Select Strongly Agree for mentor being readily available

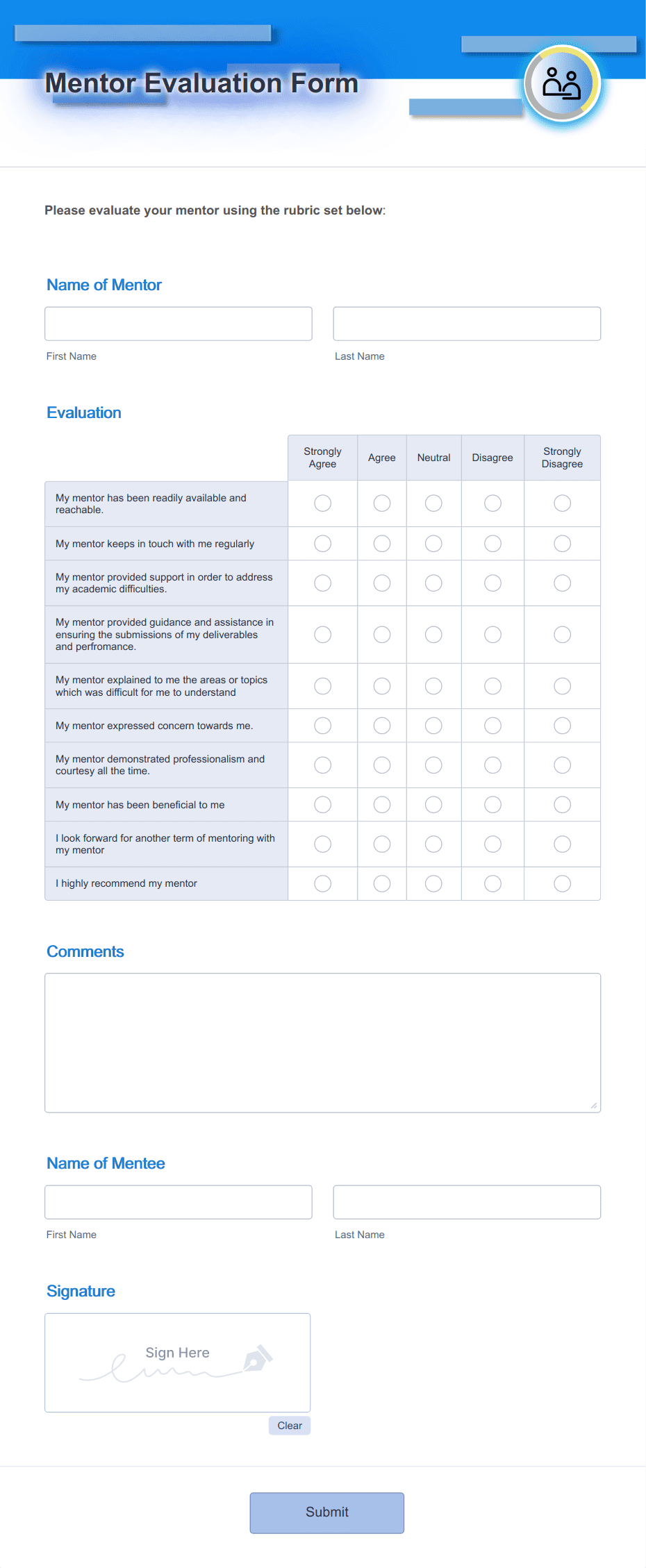(x=322, y=503)
